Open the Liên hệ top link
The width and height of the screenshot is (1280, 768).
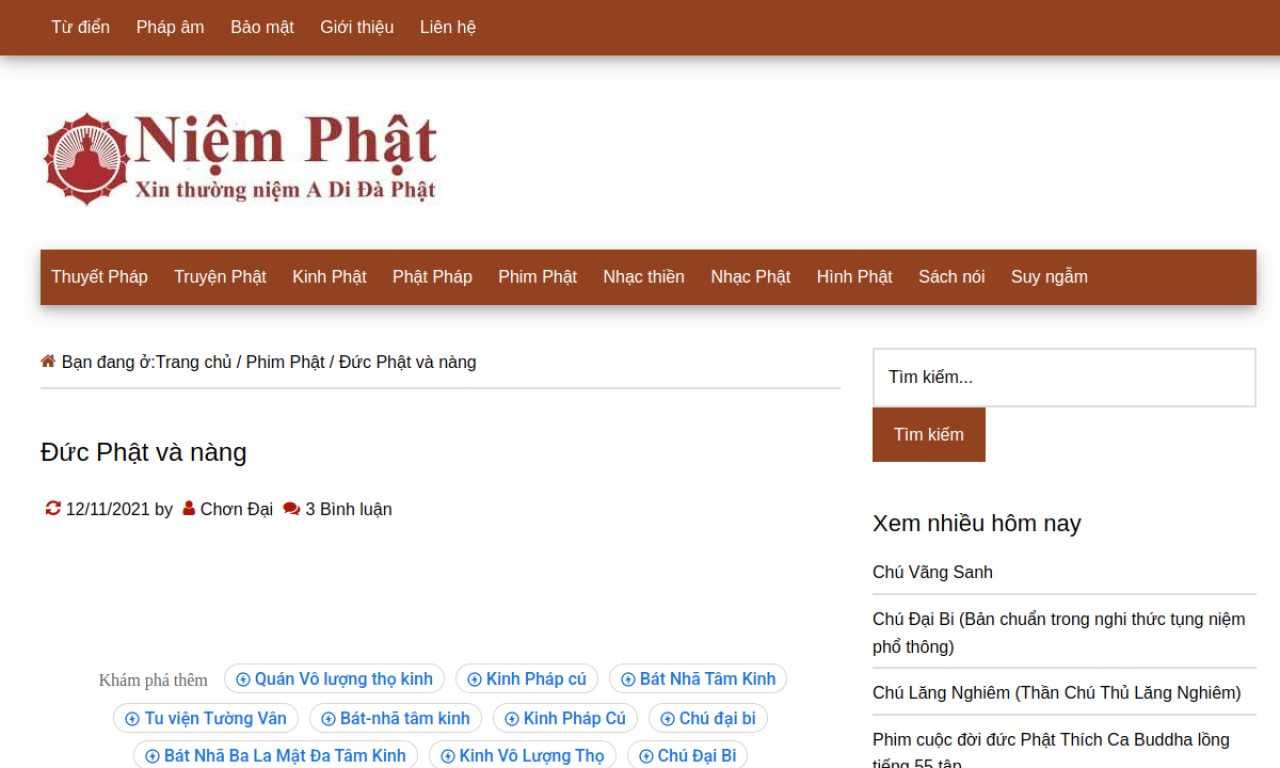(448, 27)
